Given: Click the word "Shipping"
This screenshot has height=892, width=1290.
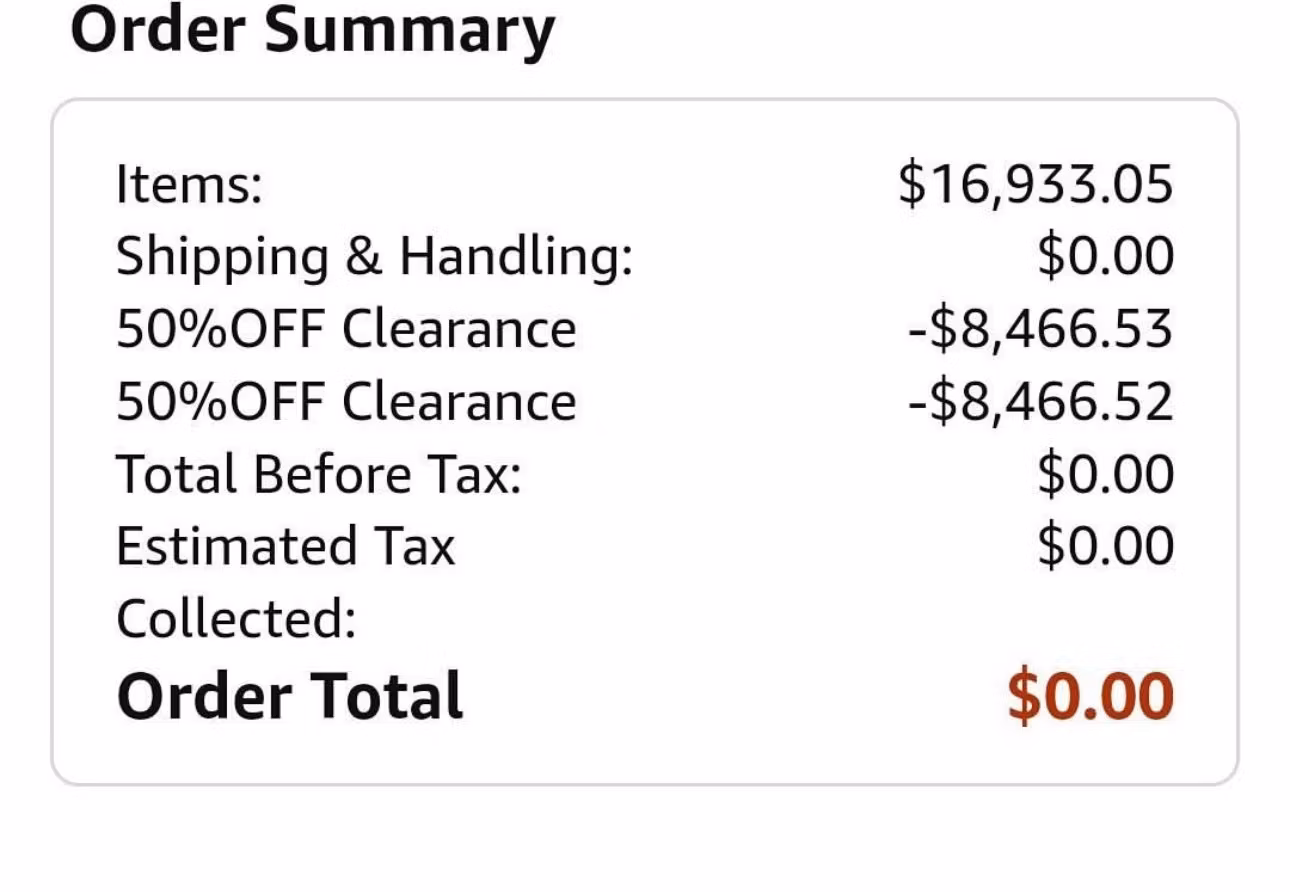Looking at the screenshot, I should [x=222, y=257].
